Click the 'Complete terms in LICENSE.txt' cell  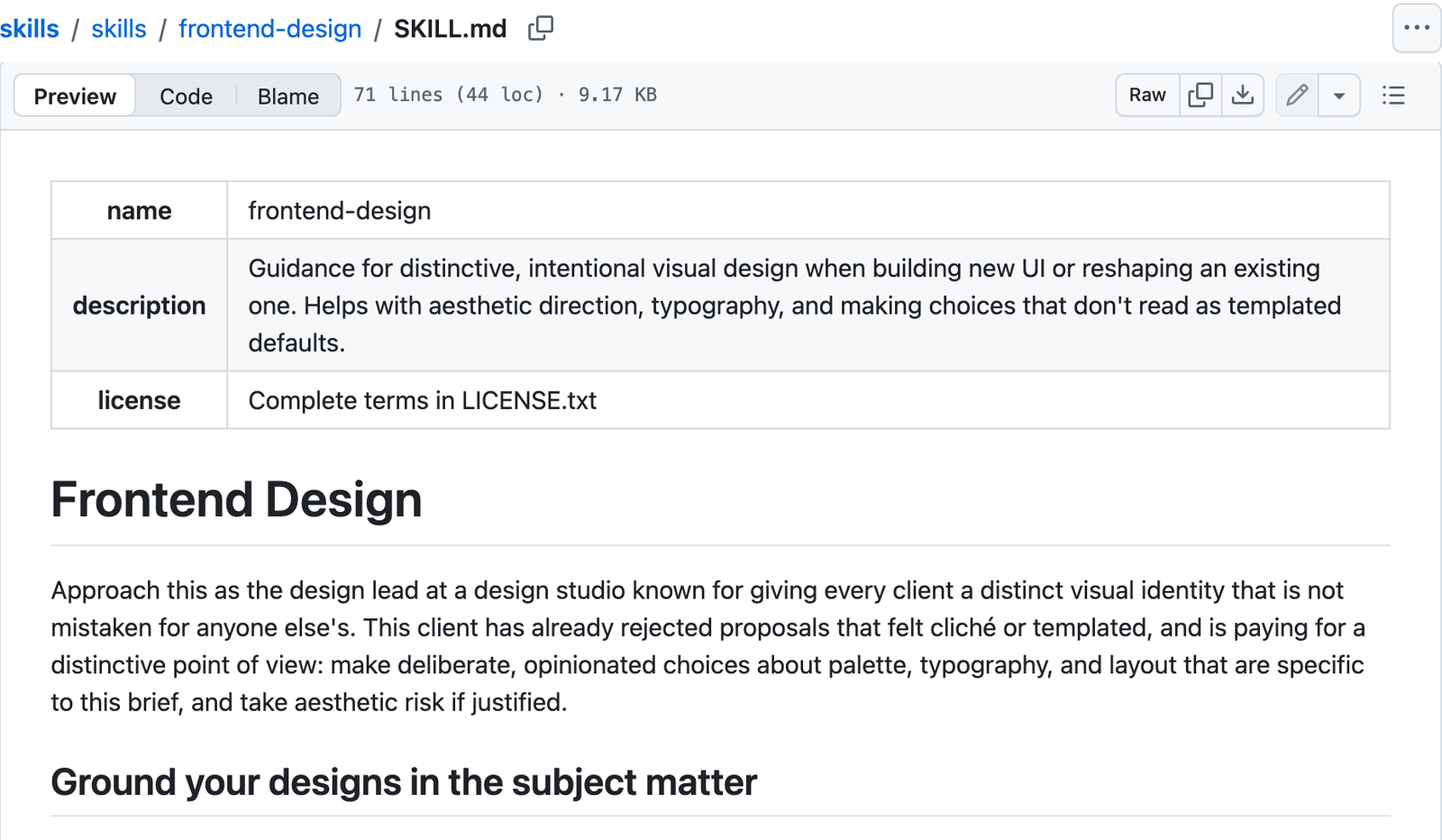tap(808, 400)
